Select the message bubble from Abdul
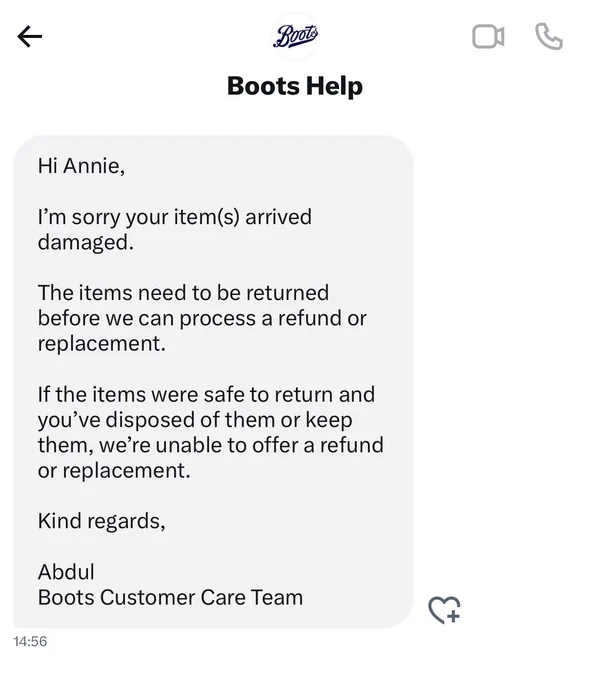 coord(213,382)
